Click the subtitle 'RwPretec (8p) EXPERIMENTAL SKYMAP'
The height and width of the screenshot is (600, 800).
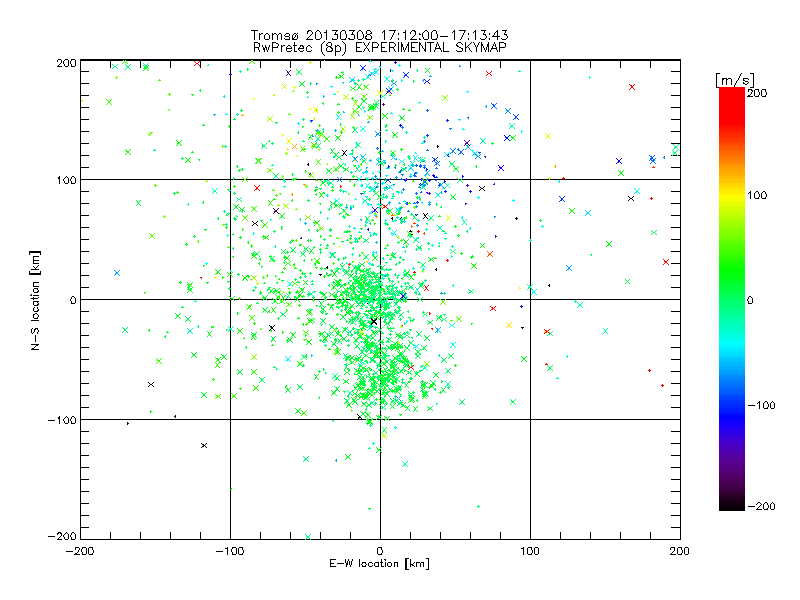[380, 48]
